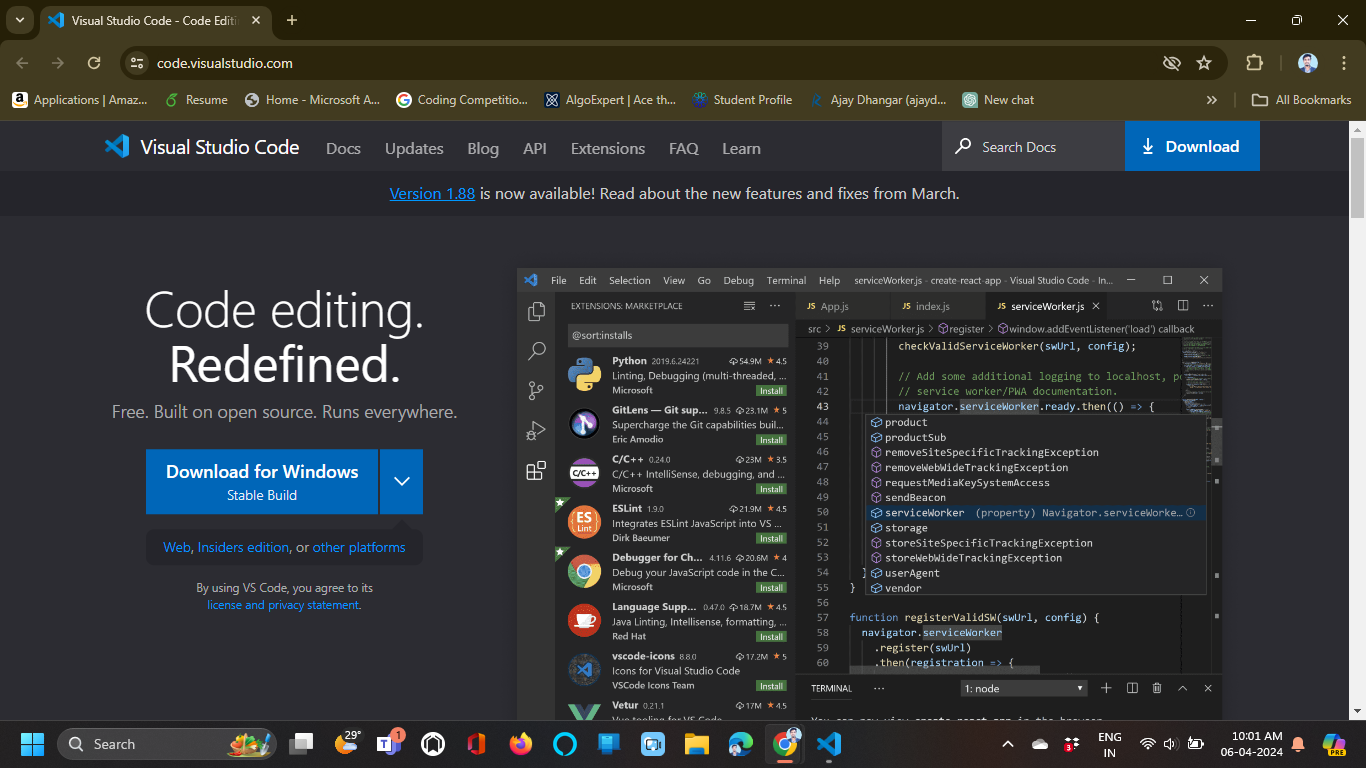Click the site information icon in address bar
Screen dimensions: 1366x768
pyautogui.click(x=138, y=63)
